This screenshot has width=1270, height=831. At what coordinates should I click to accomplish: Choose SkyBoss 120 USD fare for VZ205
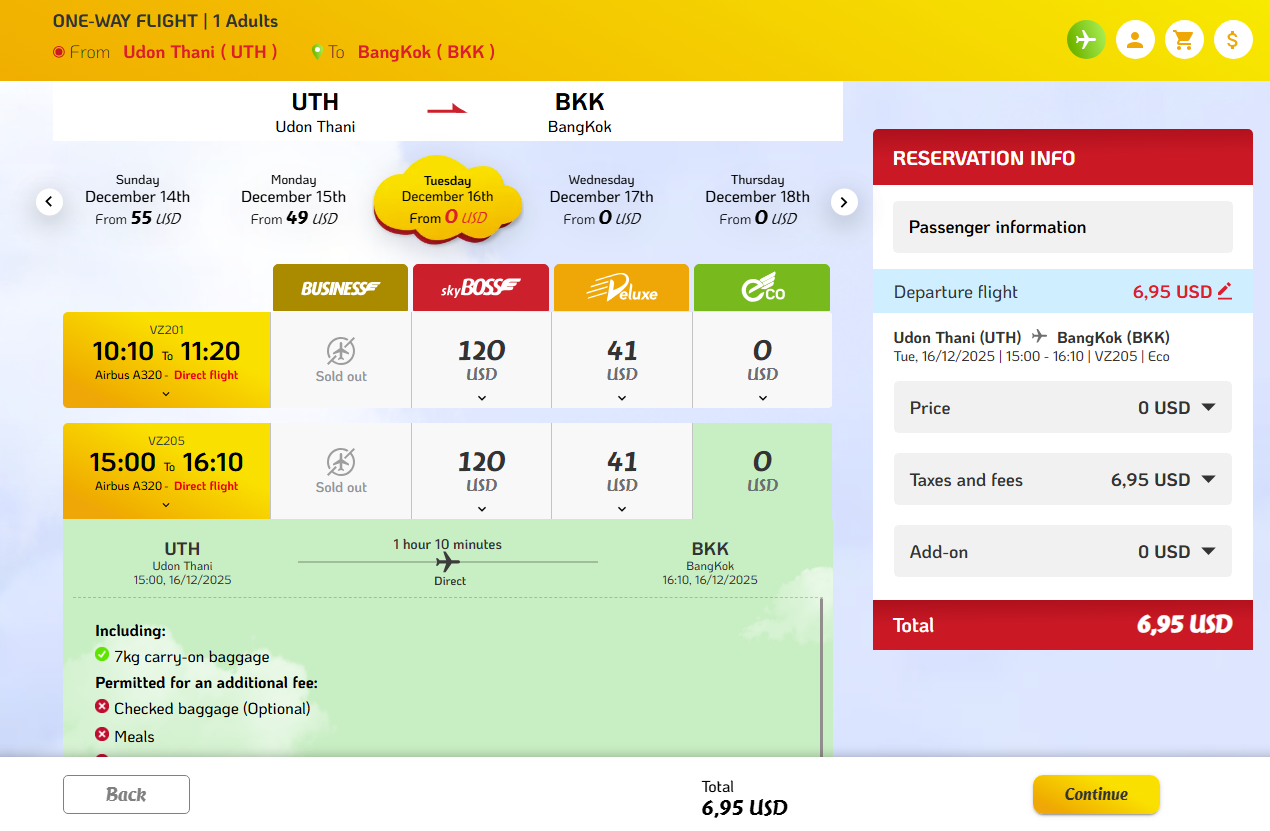pyautogui.click(x=481, y=471)
